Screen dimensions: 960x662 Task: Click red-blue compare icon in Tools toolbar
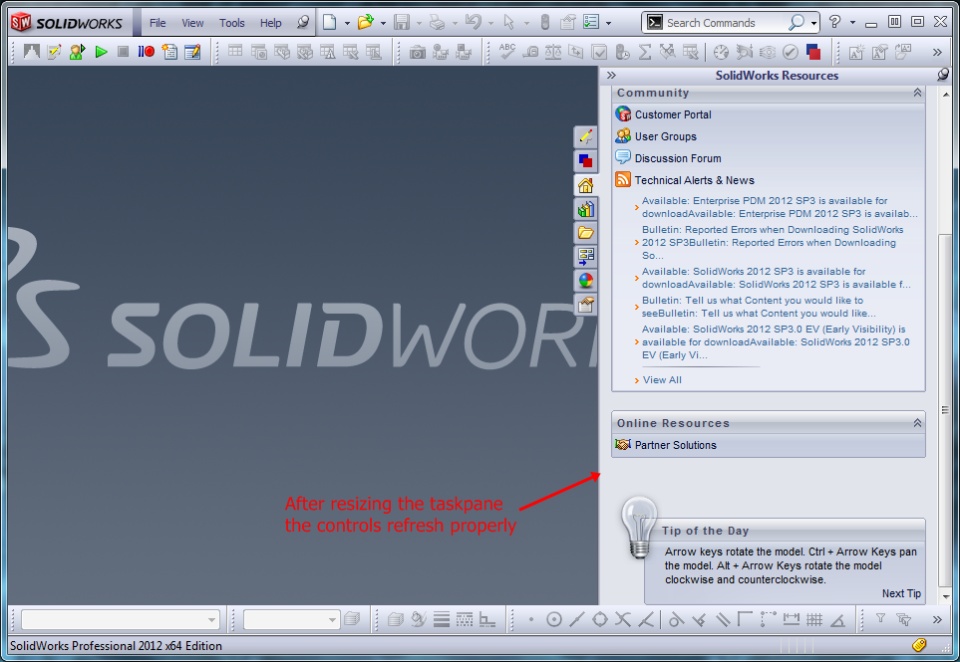(813, 52)
